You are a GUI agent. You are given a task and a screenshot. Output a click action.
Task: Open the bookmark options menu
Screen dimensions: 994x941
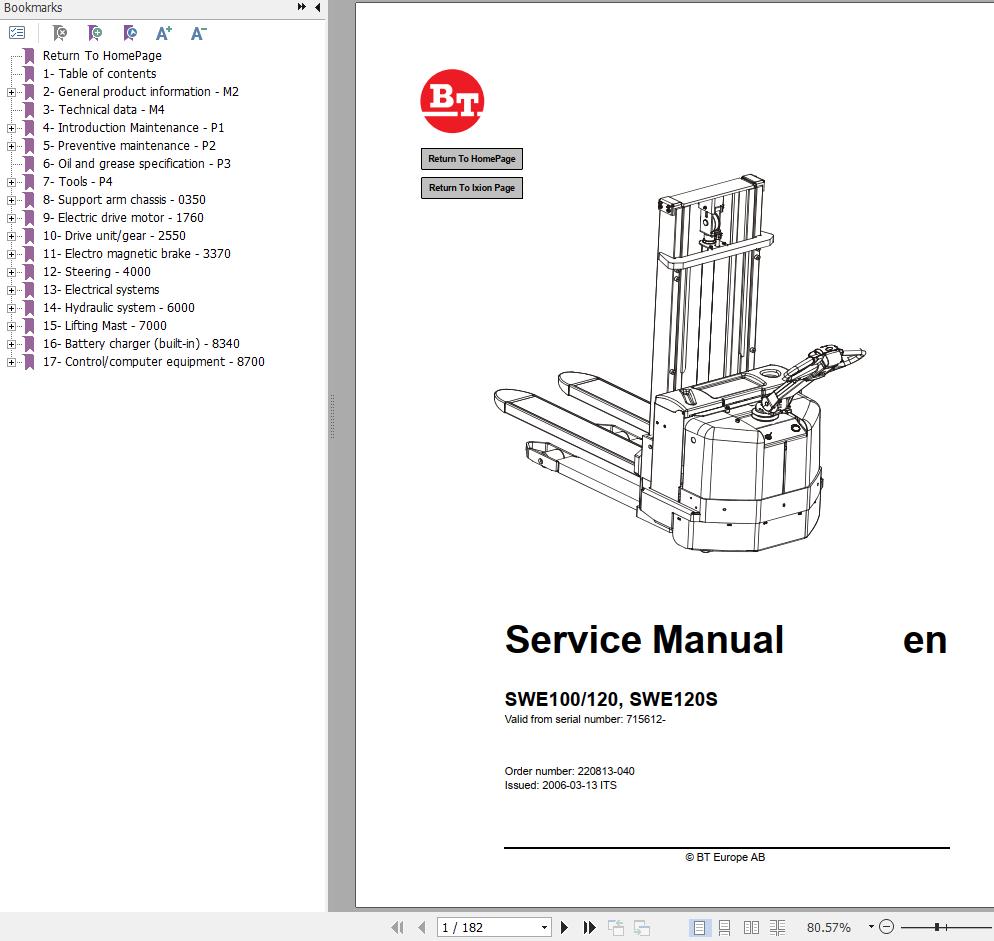(16, 33)
